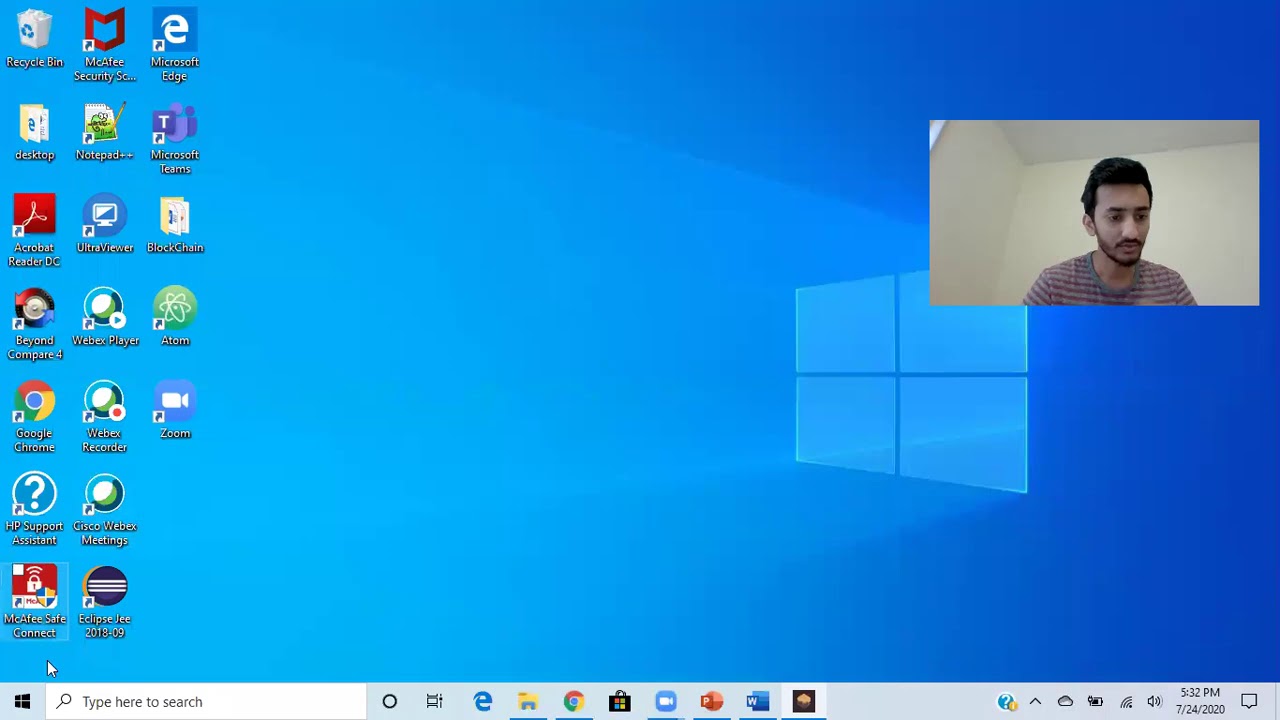Select McAfee Security Scan desktop shortcut
1280x720 pixels.
pos(104,46)
